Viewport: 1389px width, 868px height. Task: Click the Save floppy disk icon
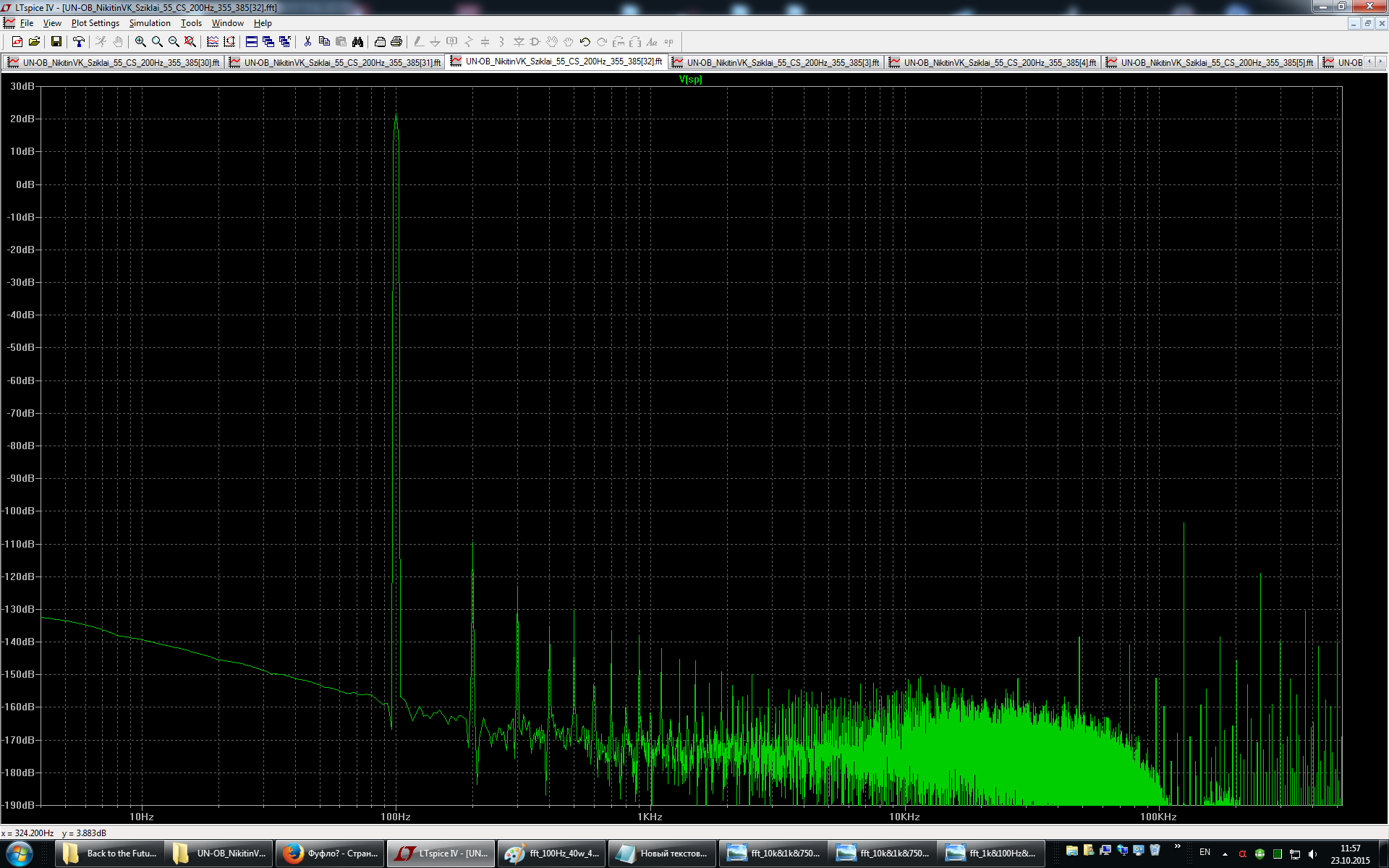[56, 42]
